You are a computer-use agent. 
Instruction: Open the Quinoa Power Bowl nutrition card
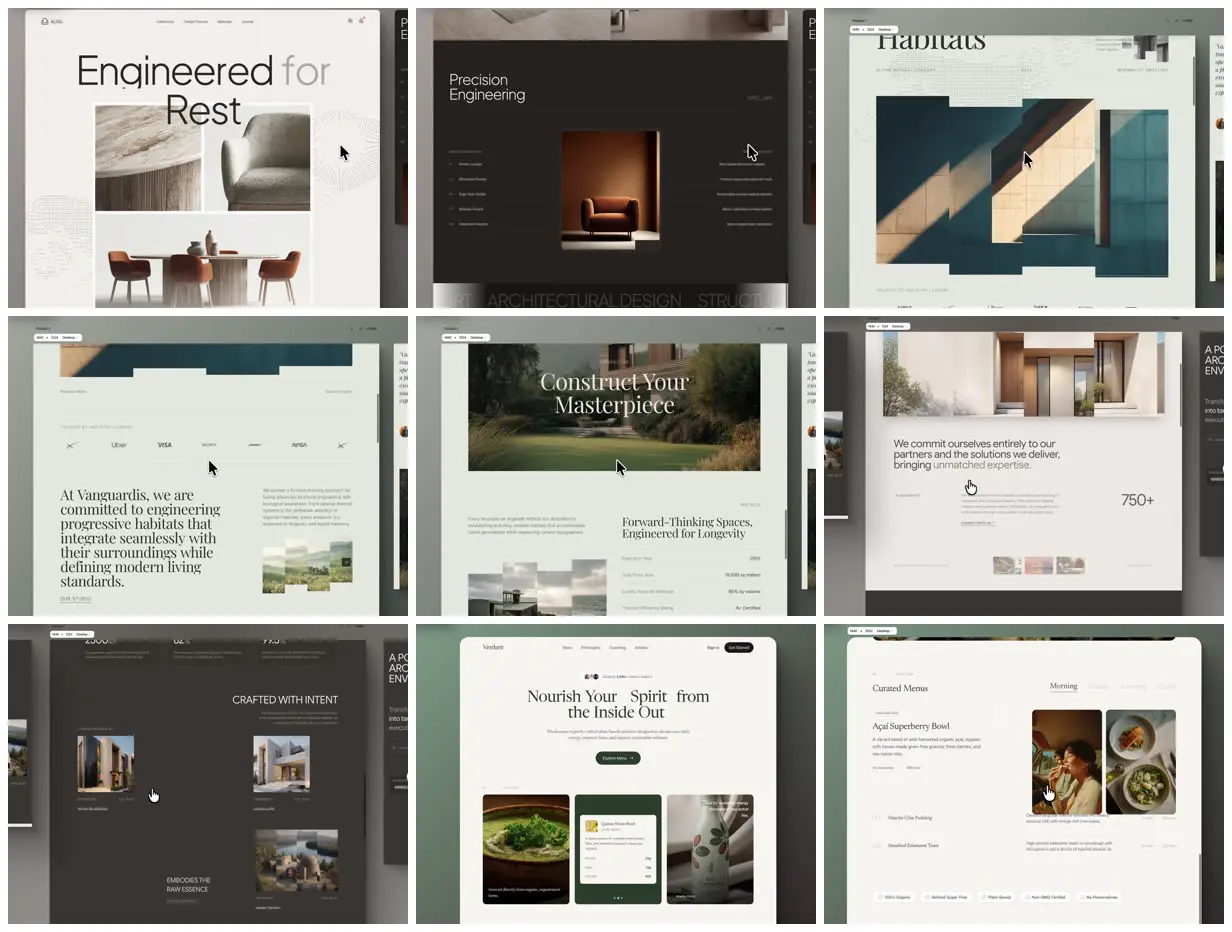pos(618,848)
